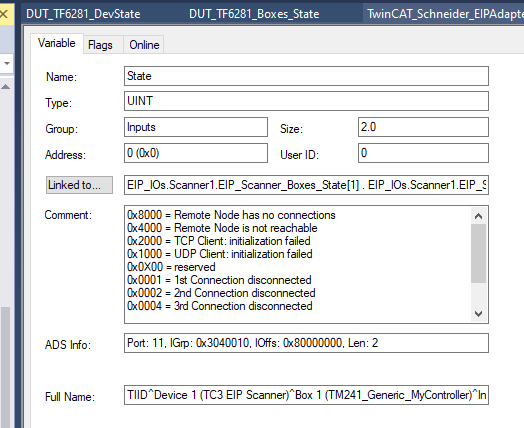Open the left panel dropdown arrow
Image resolution: width=524 pixels, height=428 pixels.
click(x=7, y=63)
